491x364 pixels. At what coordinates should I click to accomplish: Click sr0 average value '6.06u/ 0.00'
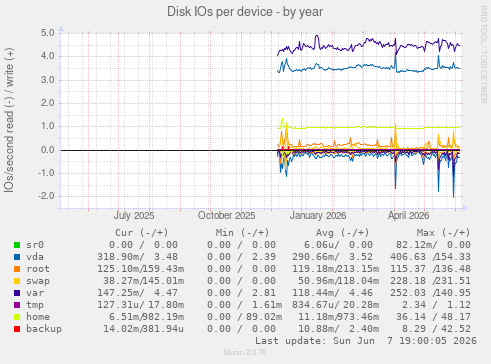pyautogui.click(x=338, y=245)
